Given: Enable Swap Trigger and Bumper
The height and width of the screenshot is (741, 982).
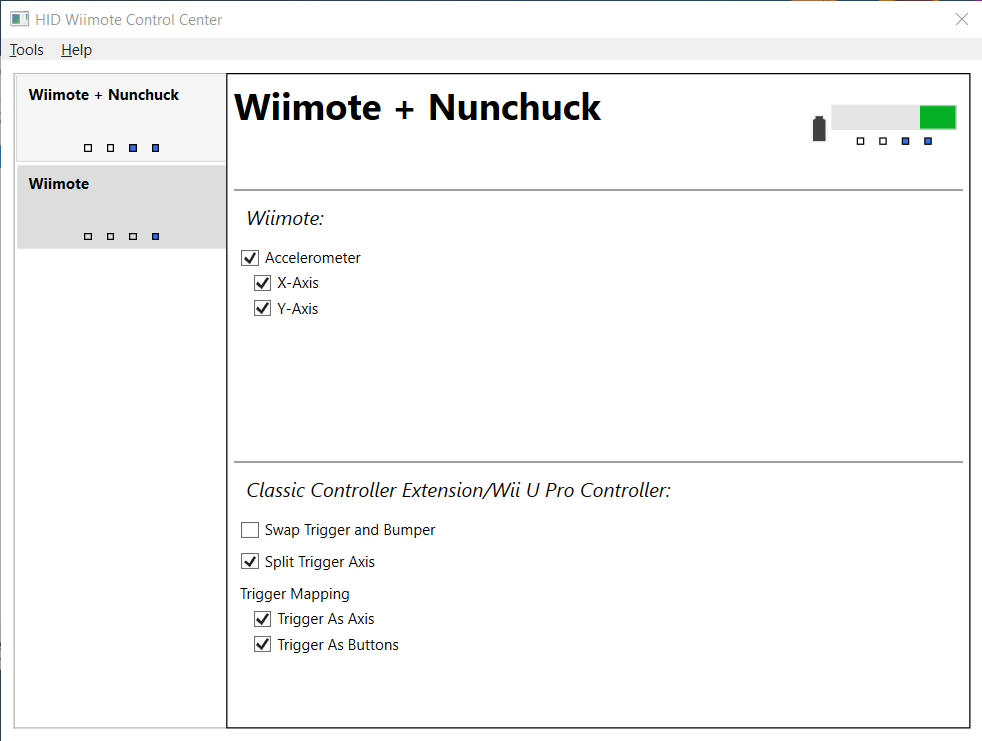Looking at the screenshot, I should (x=249, y=529).
